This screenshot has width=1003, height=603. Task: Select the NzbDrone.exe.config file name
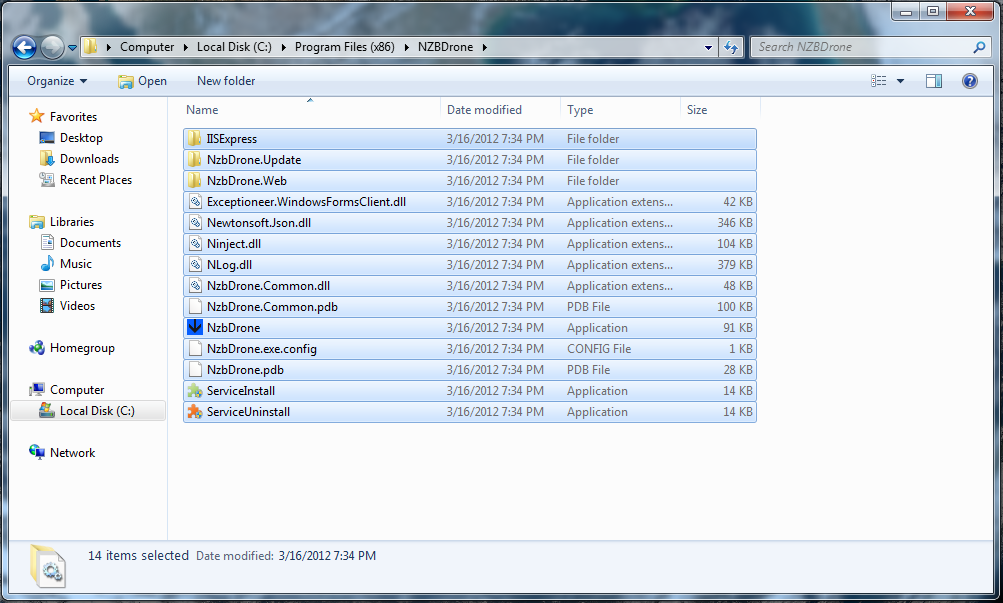pos(262,349)
